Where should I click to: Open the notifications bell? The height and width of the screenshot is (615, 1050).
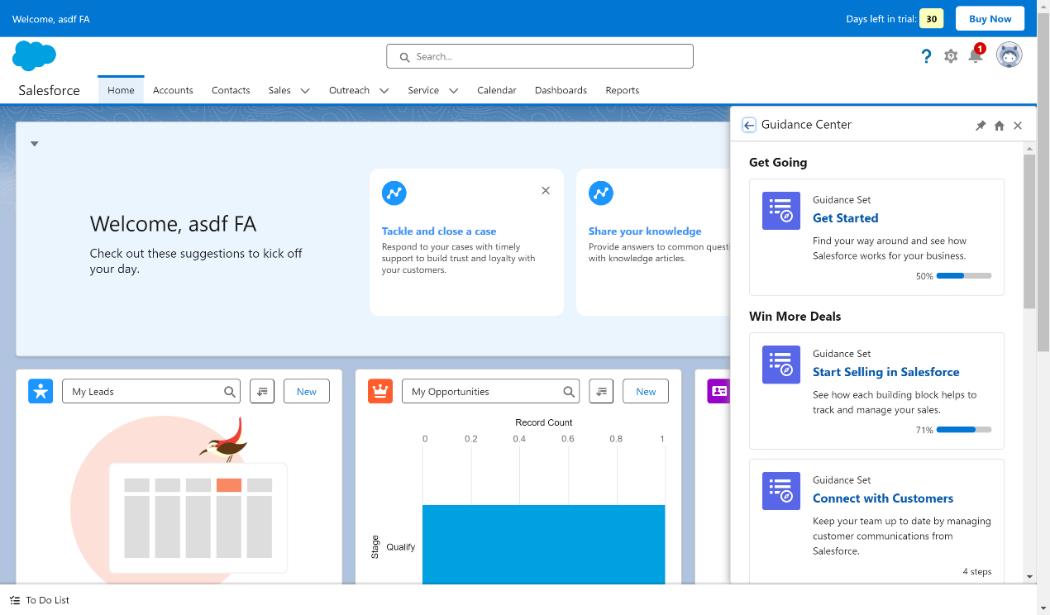click(975, 56)
